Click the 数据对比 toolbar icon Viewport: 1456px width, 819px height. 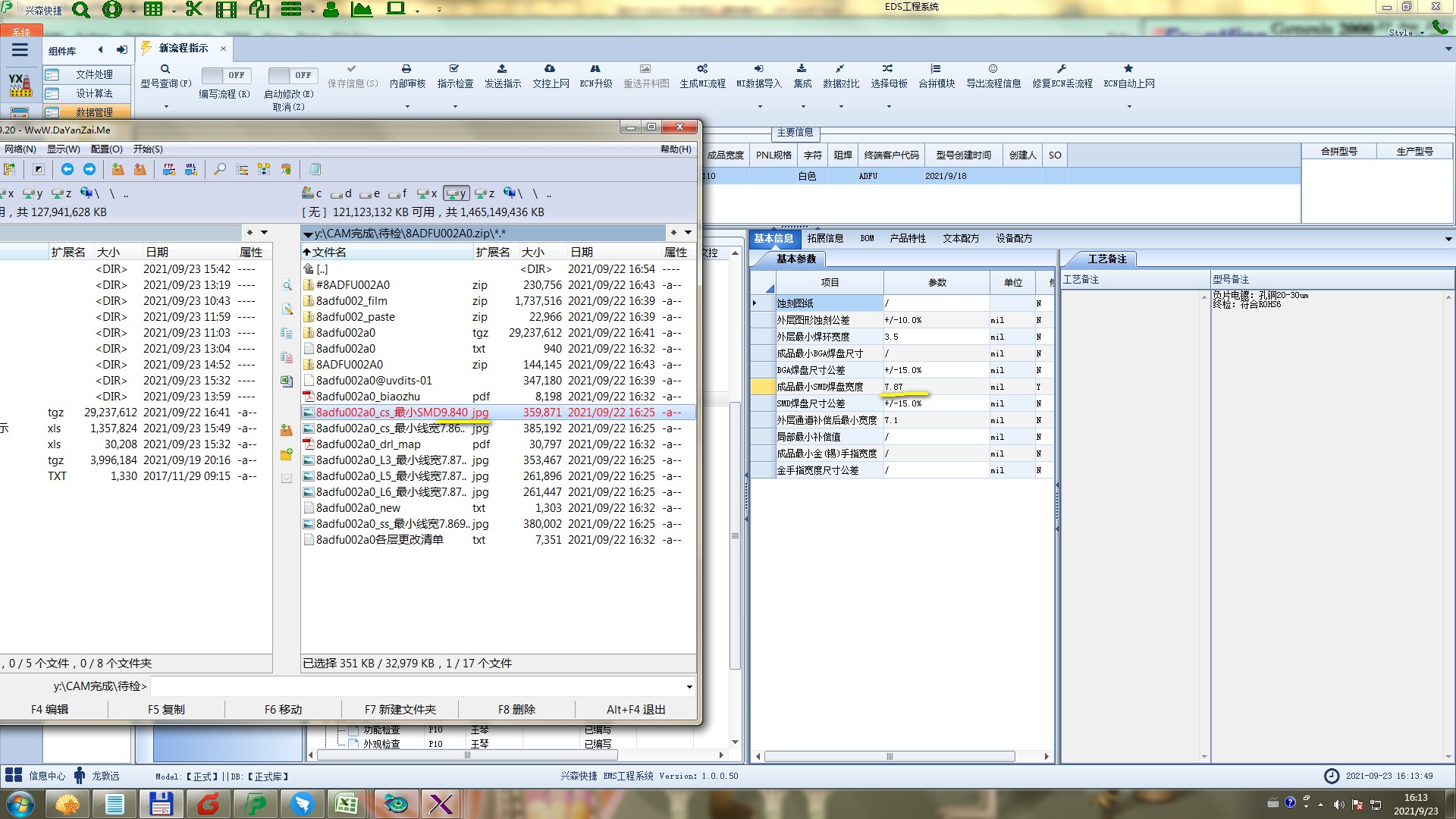pos(840,69)
